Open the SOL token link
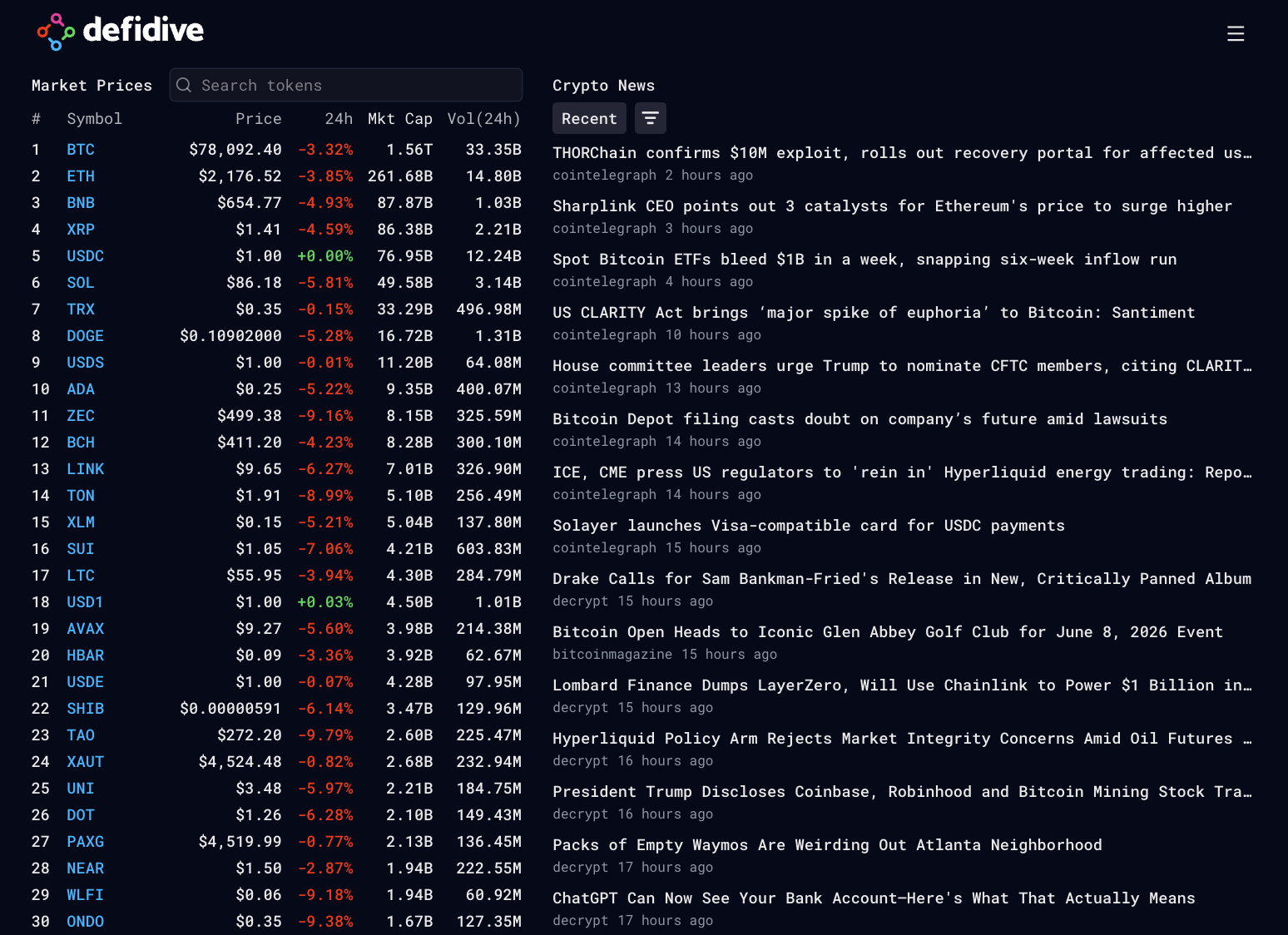 pos(81,283)
